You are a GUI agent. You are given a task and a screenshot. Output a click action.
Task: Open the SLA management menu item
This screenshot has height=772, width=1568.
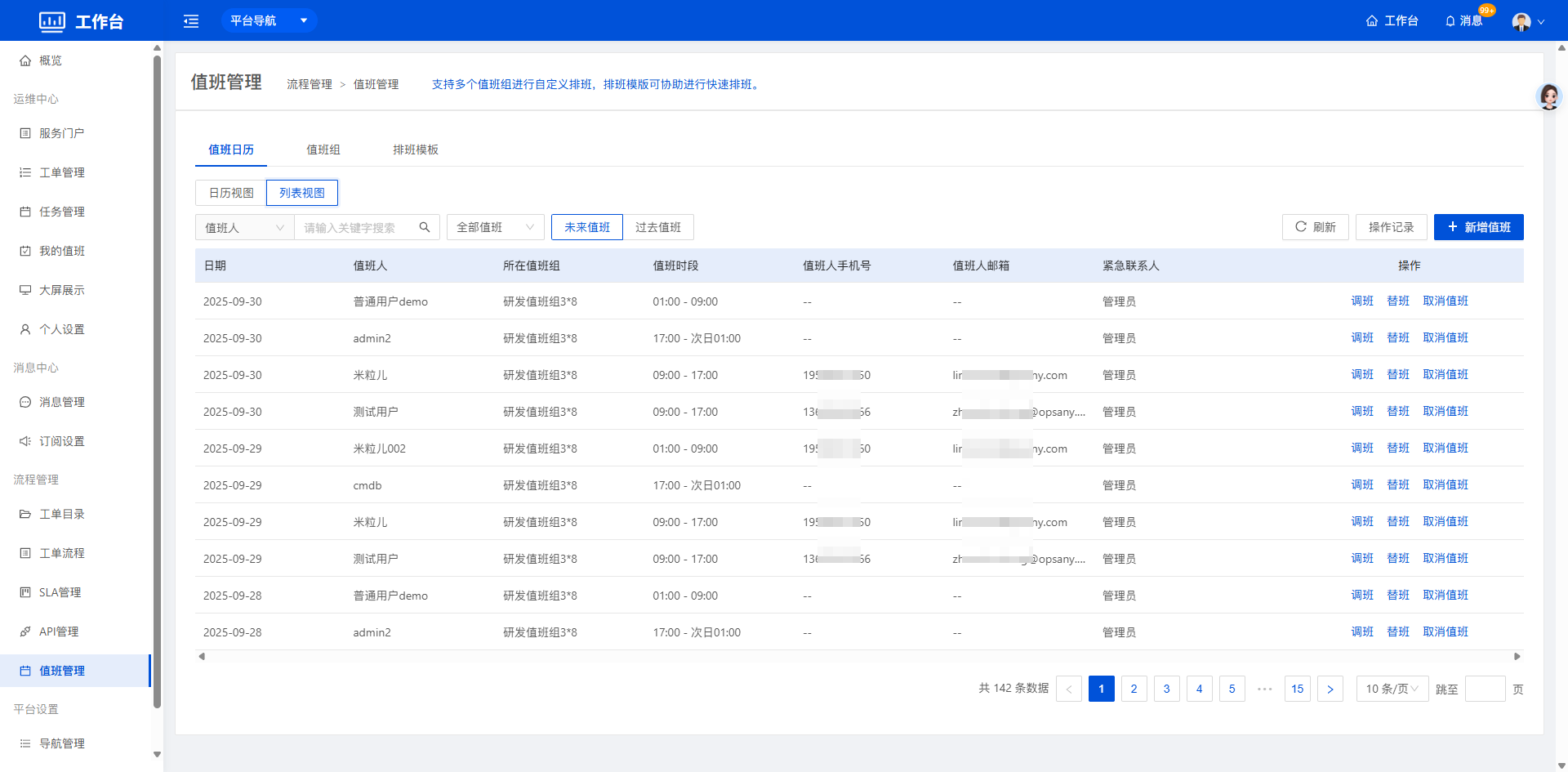[60, 592]
